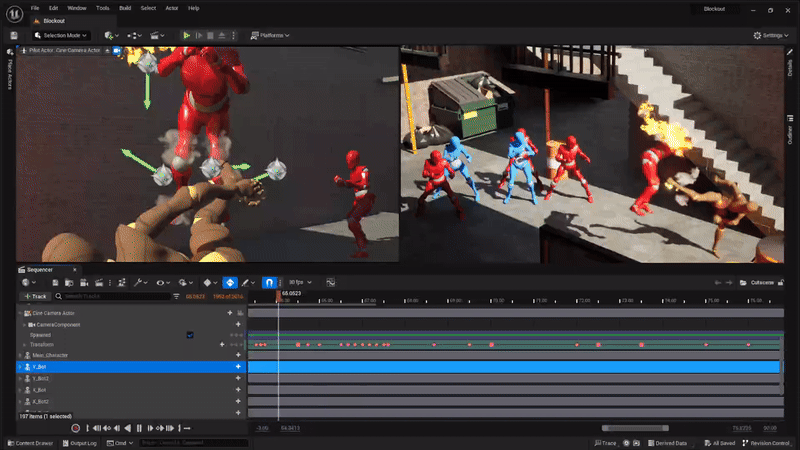The width and height of the screenshot is (800, 450).
Task: Toggle the Sequencer snapping magnet icon
Action: point(269,283)
